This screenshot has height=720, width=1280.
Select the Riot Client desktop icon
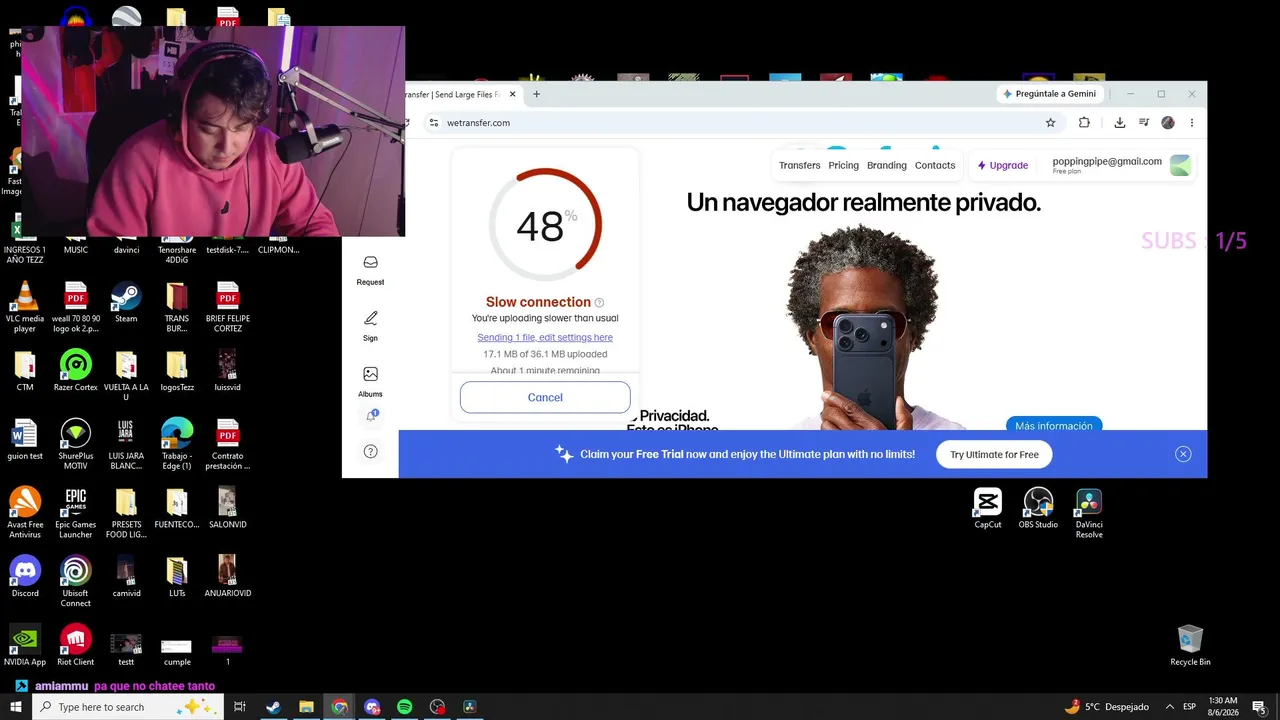pyautogui.click(x=76, y=645)
